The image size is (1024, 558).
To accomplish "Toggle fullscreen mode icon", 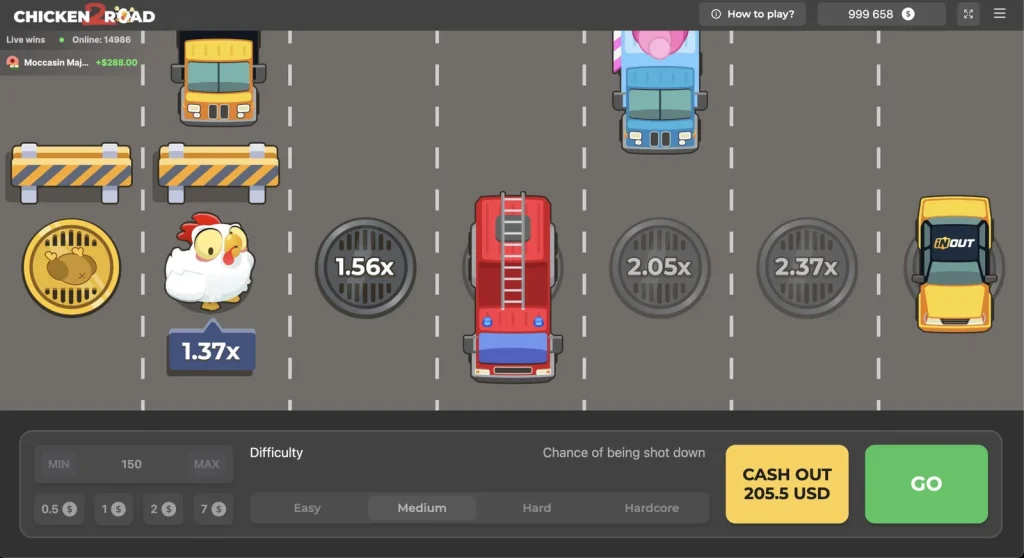I will point(967,14).
